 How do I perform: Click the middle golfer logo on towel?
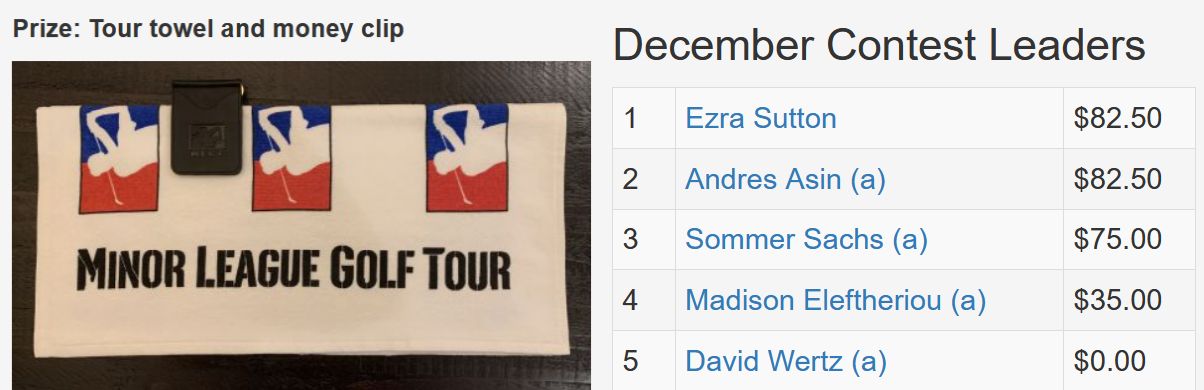point(292,157)
